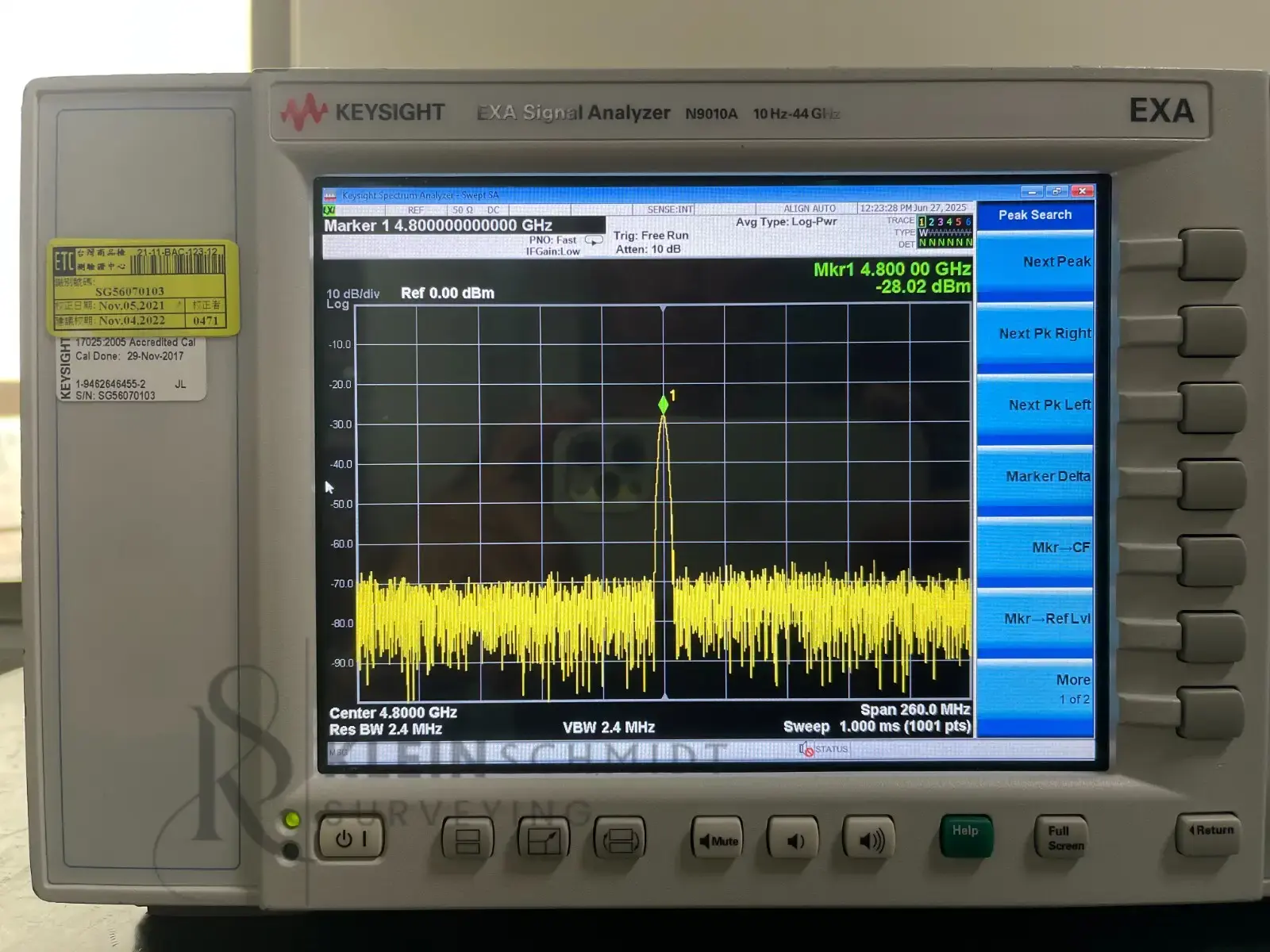
Task: Click the Marker 1 frequency entry field
Action: (464, 225)
